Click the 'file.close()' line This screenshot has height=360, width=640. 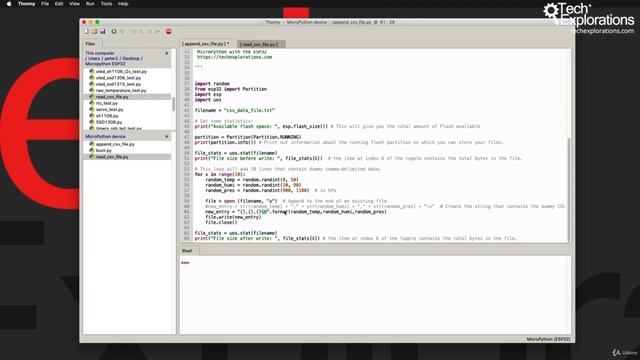pos(221,222)
